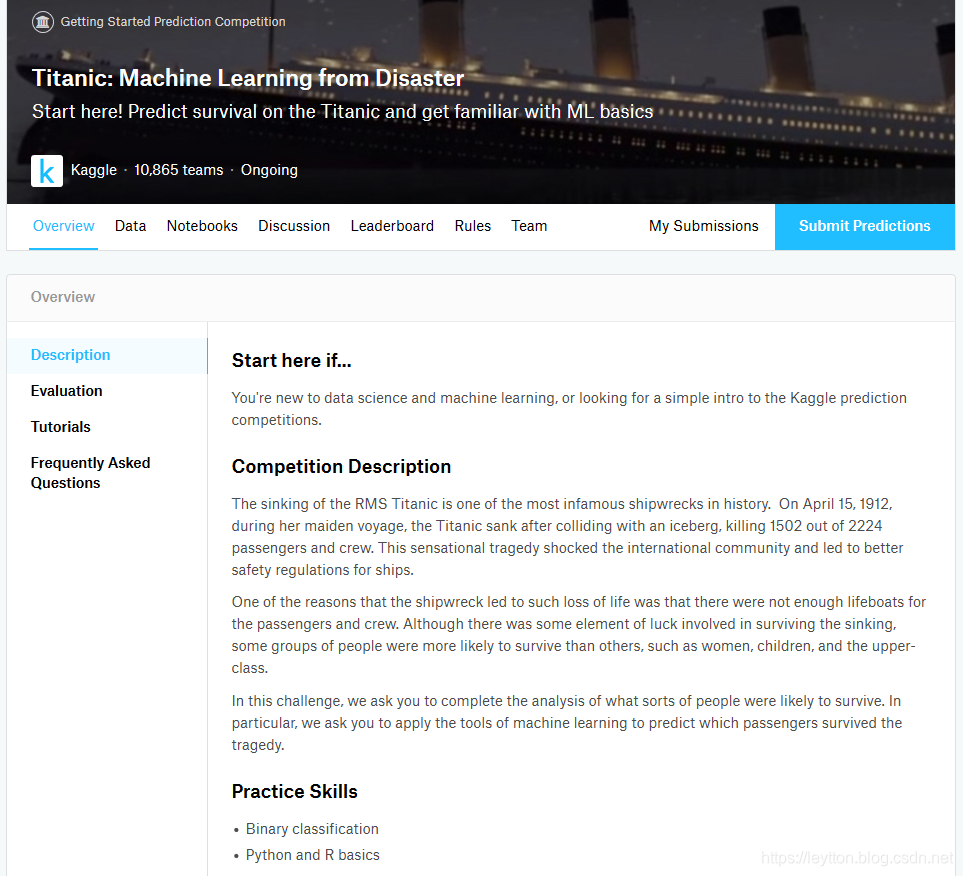Click the 'Getting Started Prediction Competition' label
This screenshot has height=876, width=963.
pyautogui.click(x=173, y=22)
